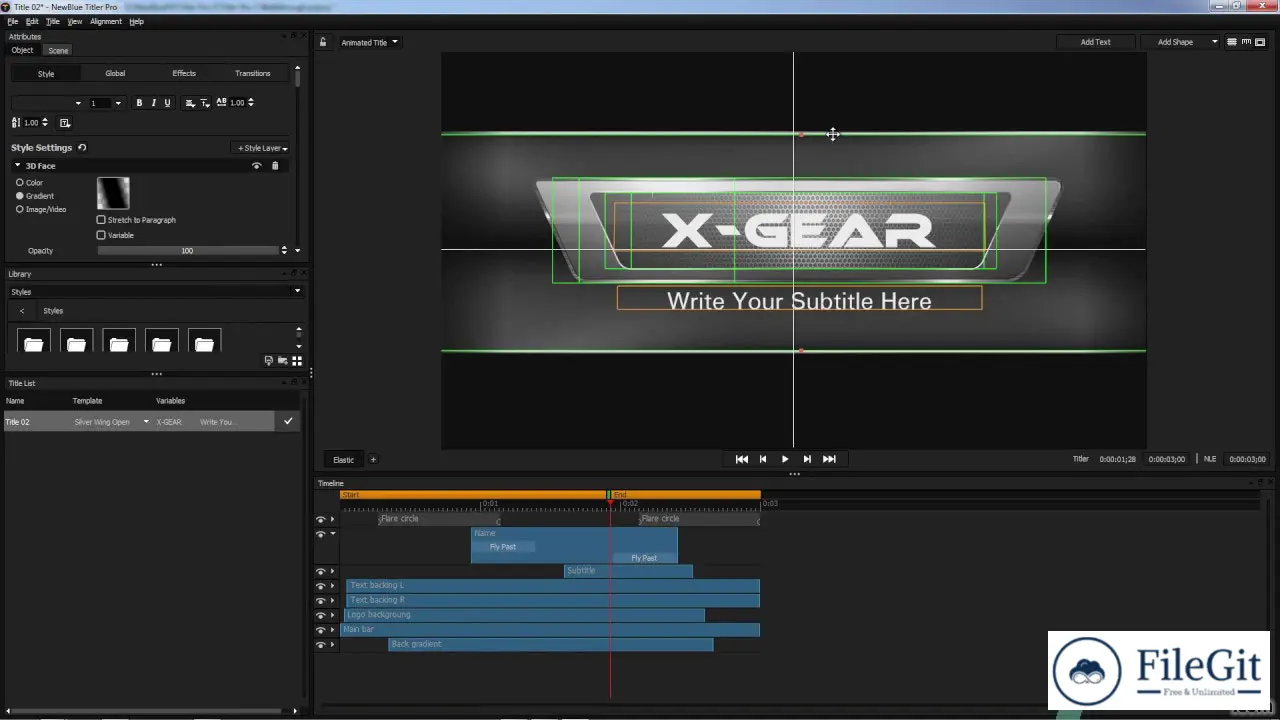The height and width of the screenshot is (720, 1280).
Task: Hide the Back gradient timeline layer
Action: [x=321, y=645]
